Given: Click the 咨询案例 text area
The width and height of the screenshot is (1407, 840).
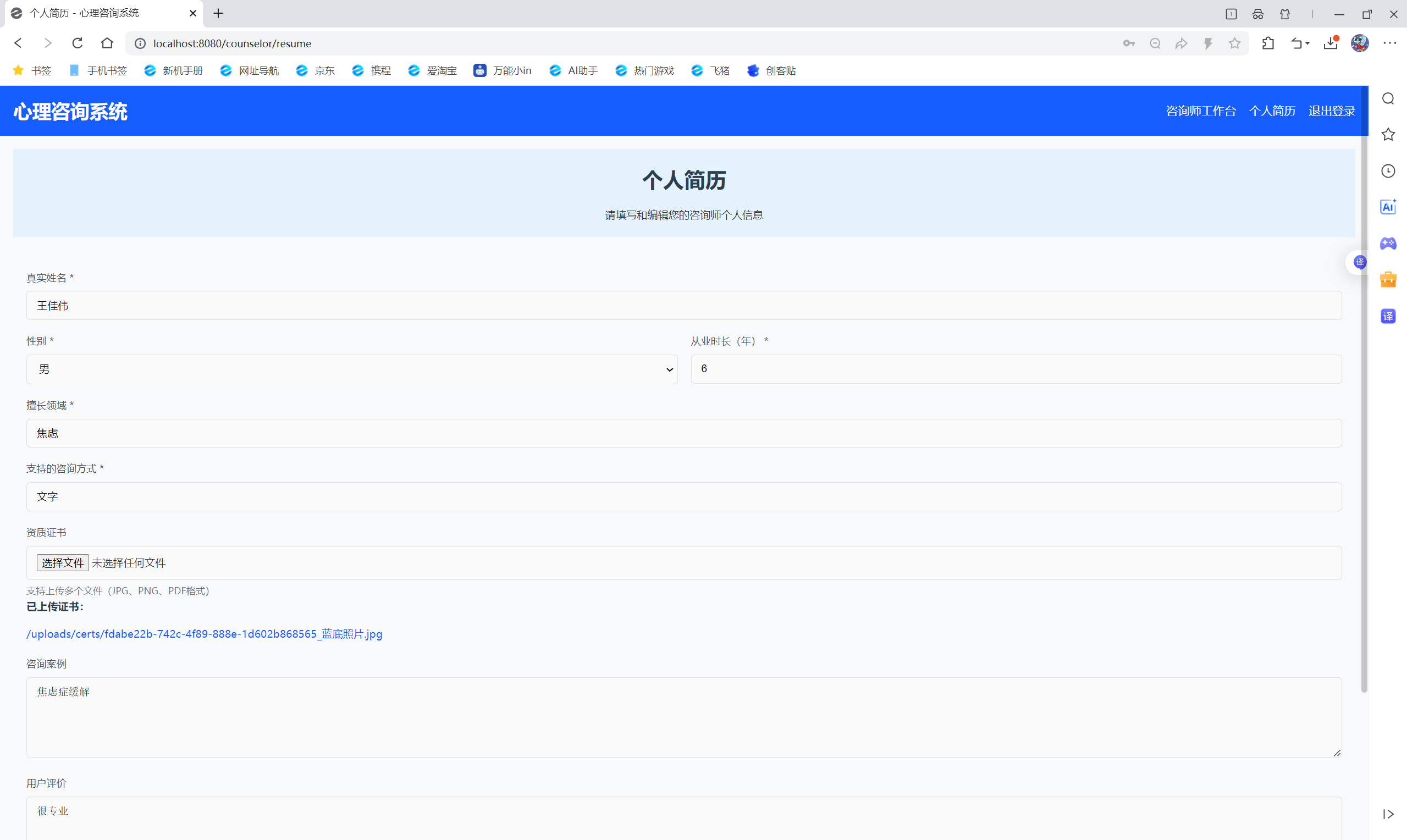Looking at the screenshot, I should pos(683,717).
